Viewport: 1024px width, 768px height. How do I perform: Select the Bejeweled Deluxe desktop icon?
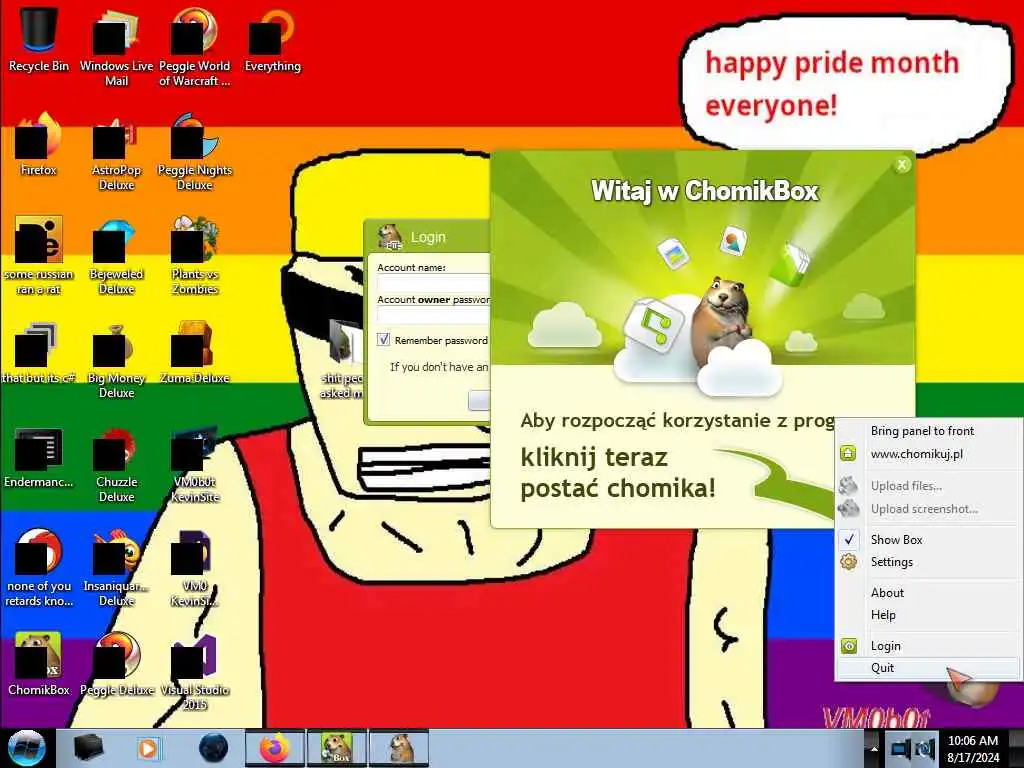pyautogui.click(x=116, y=256)
